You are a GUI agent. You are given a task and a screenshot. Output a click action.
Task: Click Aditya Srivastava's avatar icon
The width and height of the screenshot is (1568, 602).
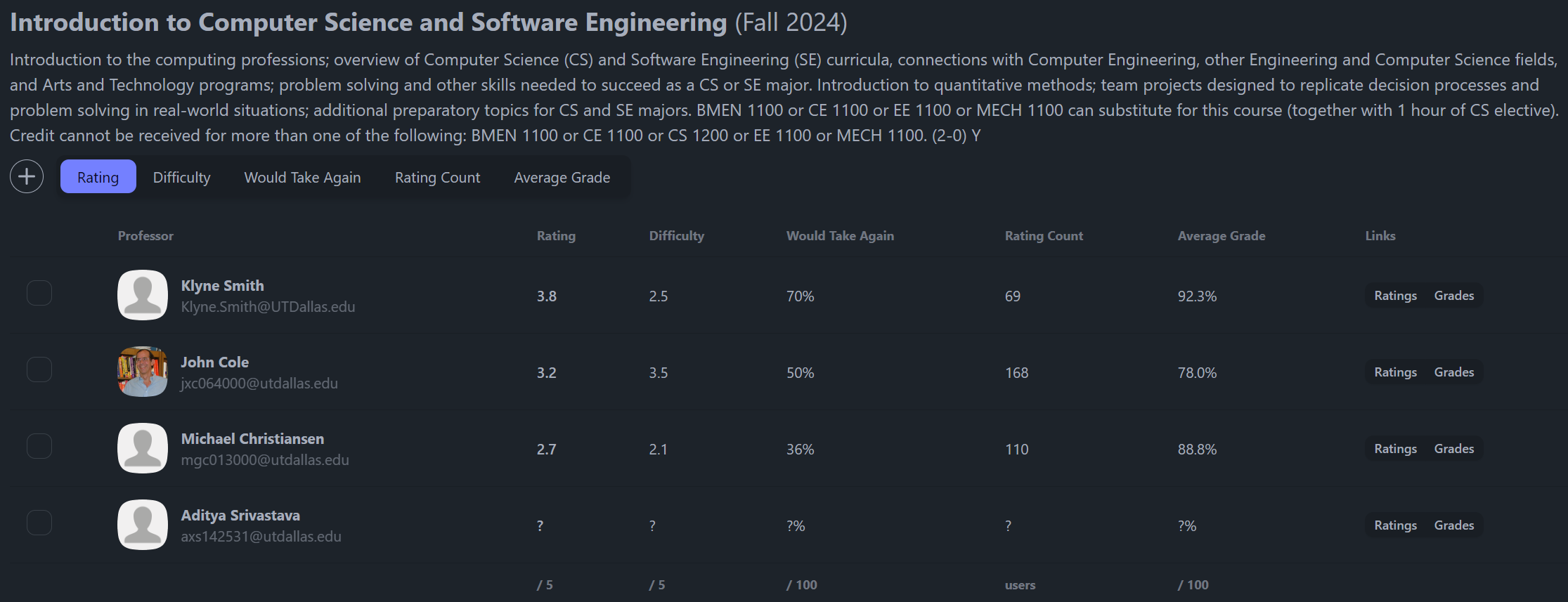(x=143, y=525)
